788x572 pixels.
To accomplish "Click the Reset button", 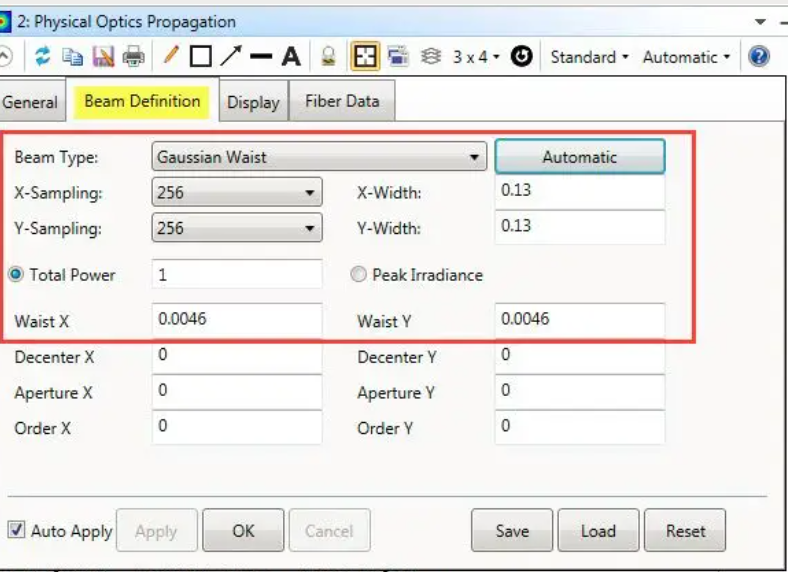I will point(685,531).
